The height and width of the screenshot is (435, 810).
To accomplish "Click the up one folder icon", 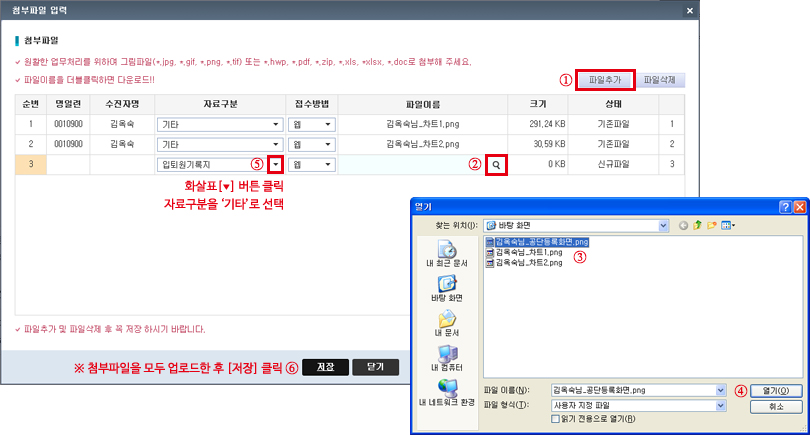I will 698,226.
